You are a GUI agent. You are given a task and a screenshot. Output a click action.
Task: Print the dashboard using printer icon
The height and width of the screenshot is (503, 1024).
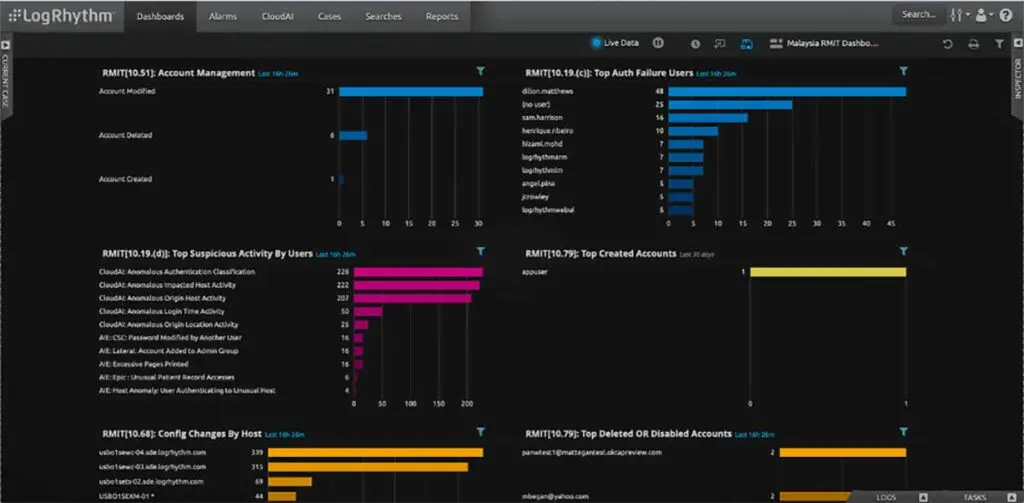pyautogui.click(x=974, y=44)
